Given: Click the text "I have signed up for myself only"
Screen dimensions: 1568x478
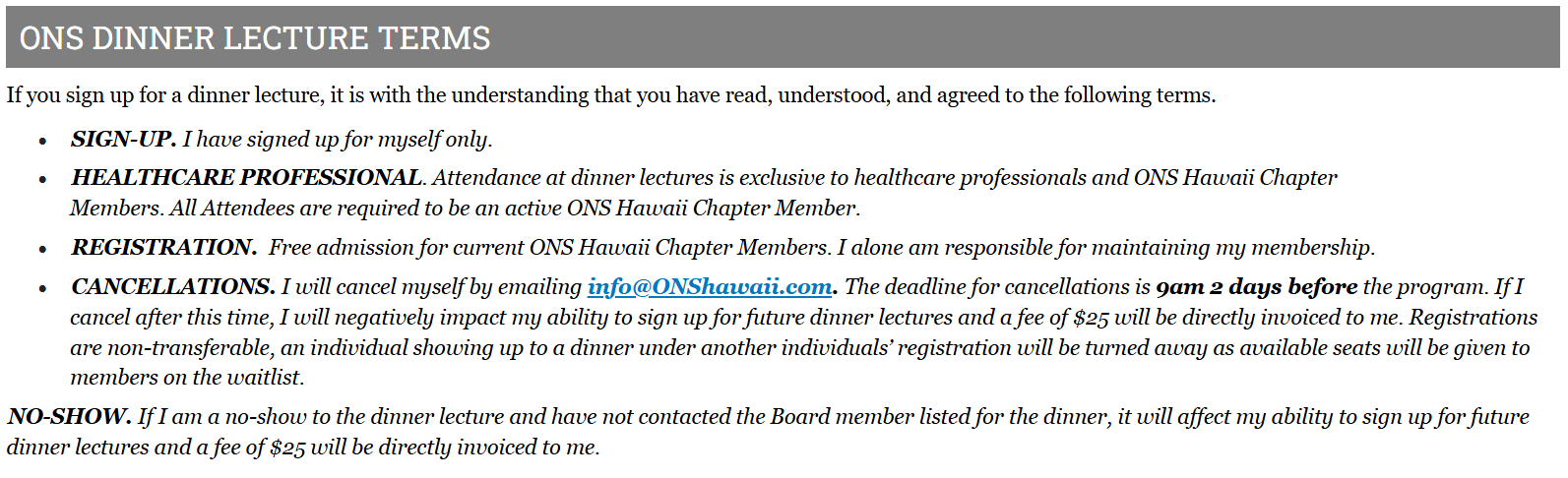Looking at the screenshot, I should 337,140.
